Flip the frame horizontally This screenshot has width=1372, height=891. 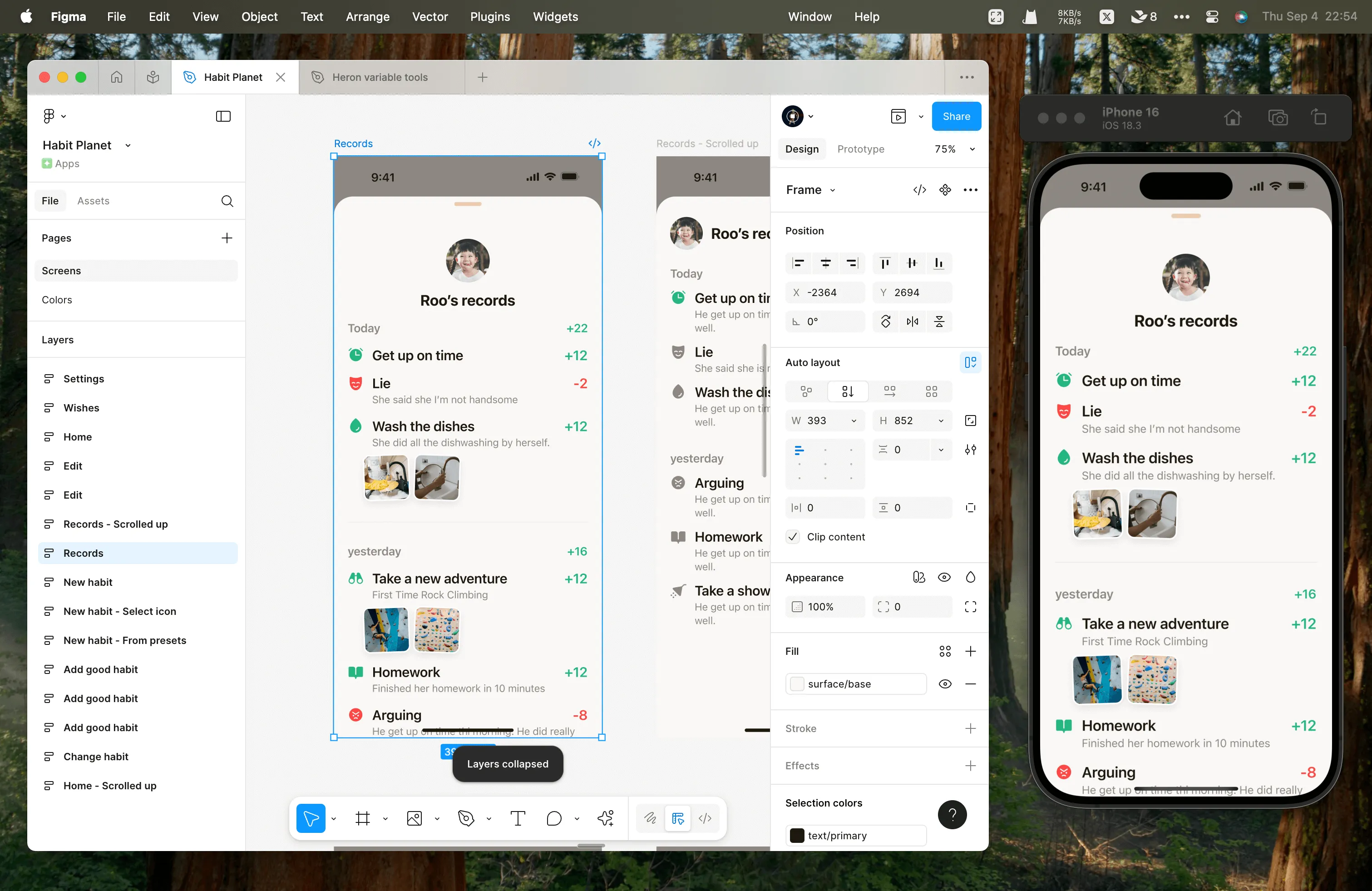click(x=912, y=321)
